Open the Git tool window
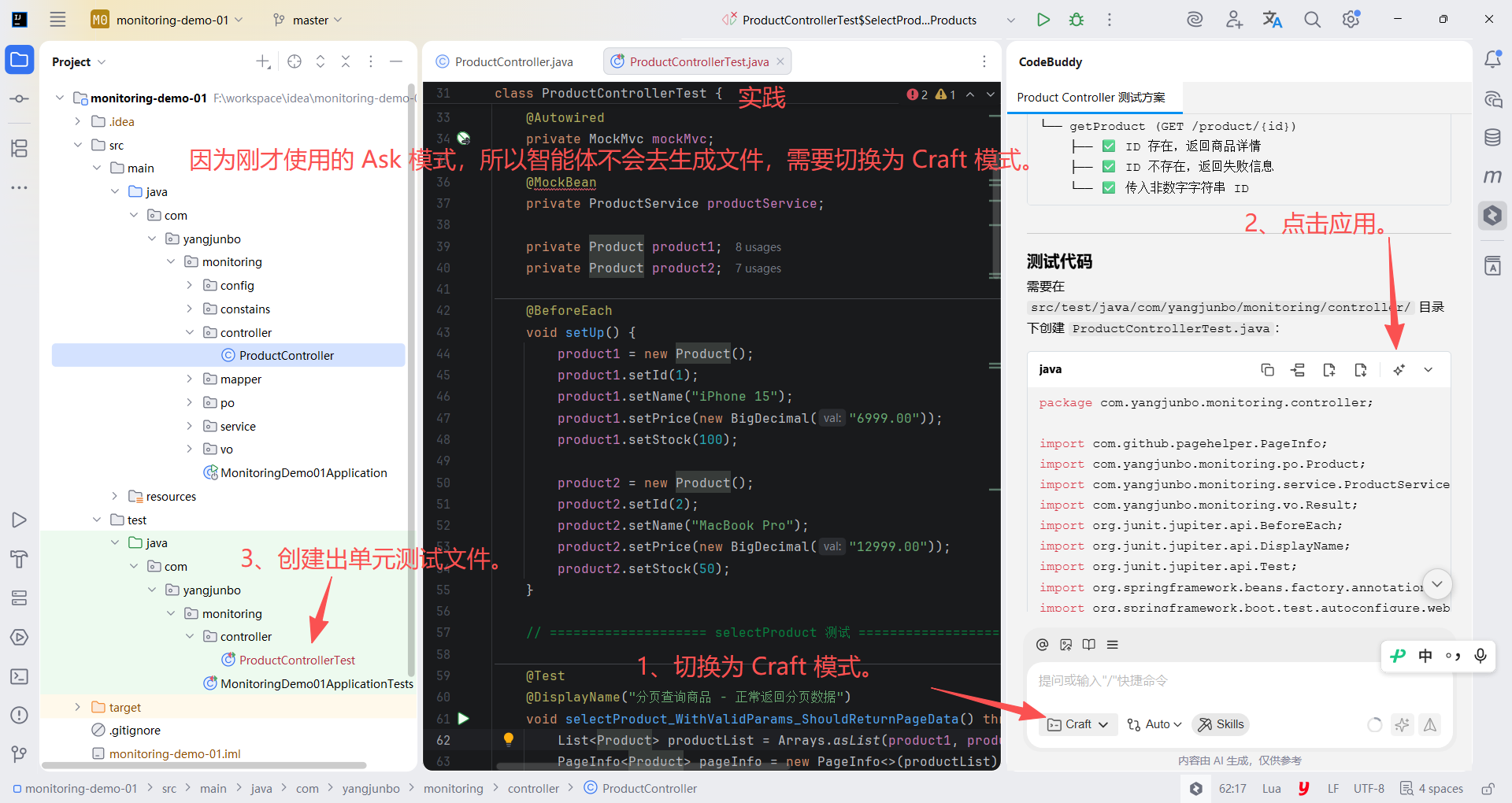The width and height of the screenshot is (1512, 803). tap(20, 754)
